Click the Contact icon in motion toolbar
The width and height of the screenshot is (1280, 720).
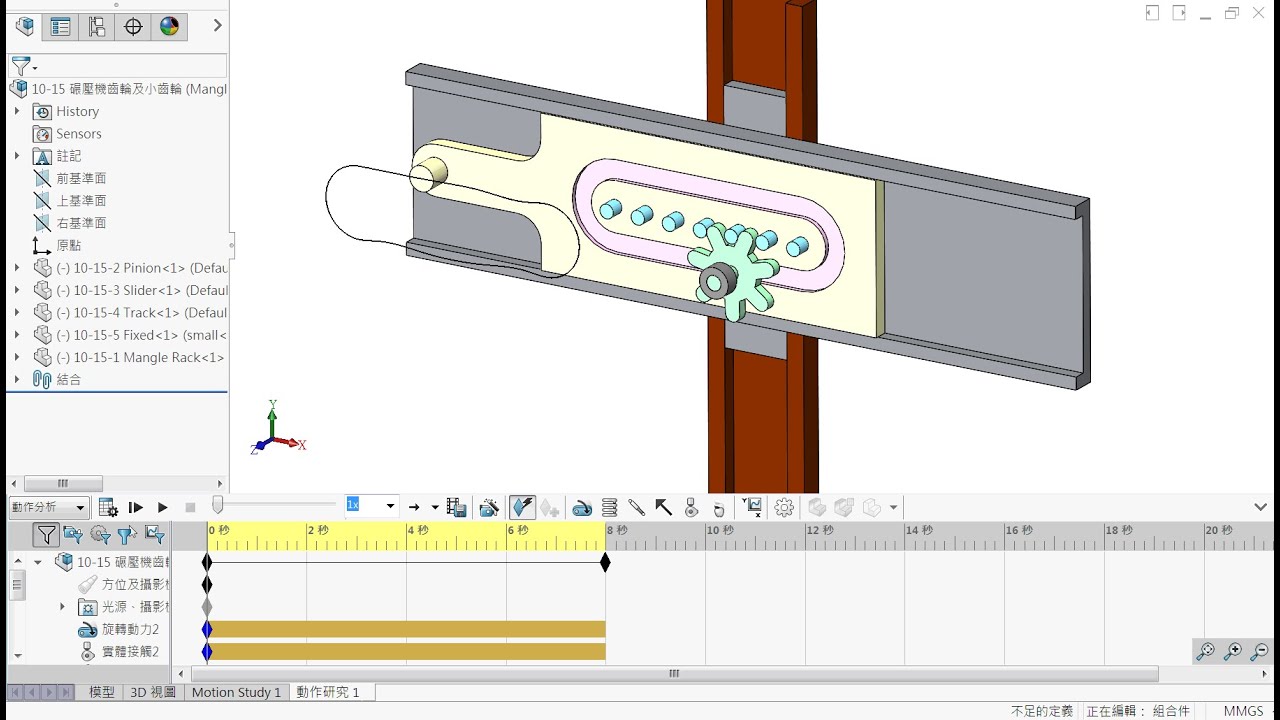tap(690, 508)
